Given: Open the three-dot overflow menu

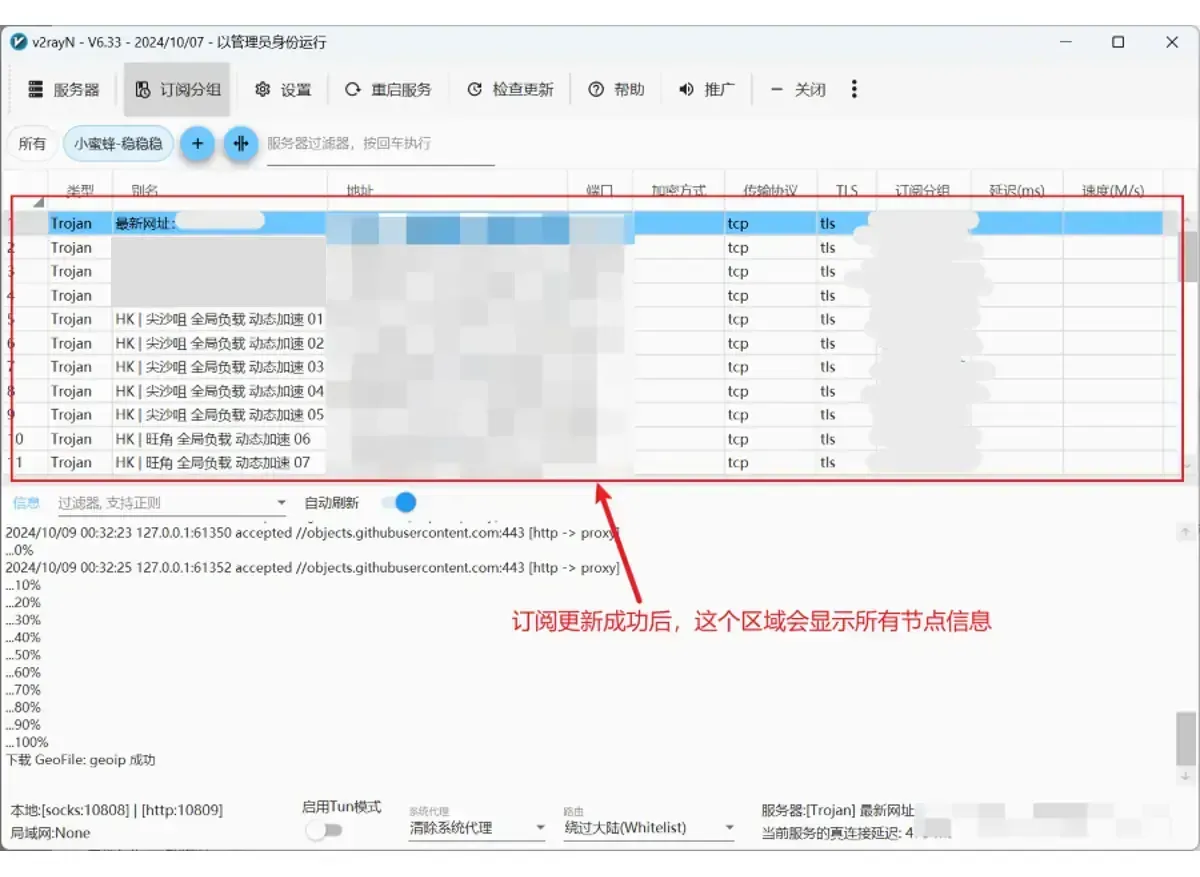Looking at the screenshot, I should click(854, 89).
